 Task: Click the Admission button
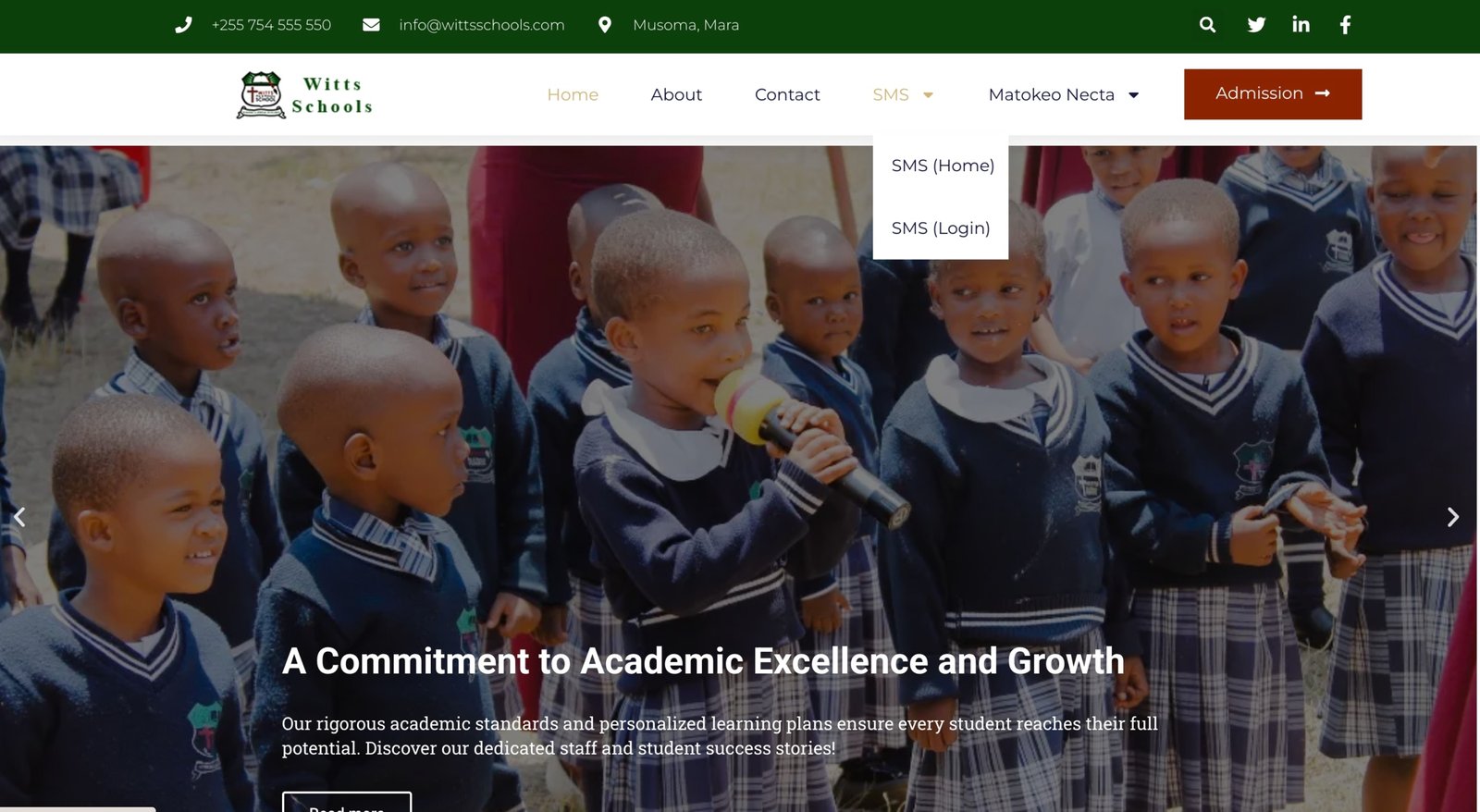1273,94
